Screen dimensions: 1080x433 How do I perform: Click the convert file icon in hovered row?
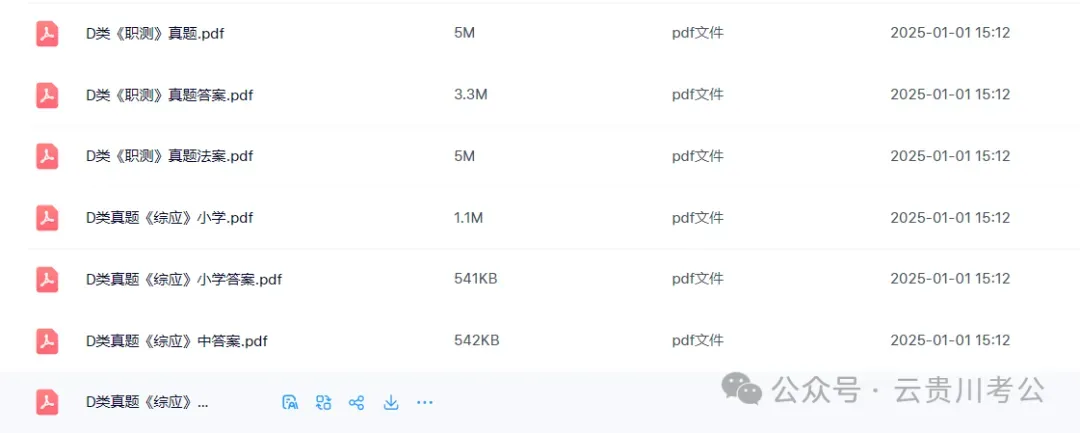323,403
